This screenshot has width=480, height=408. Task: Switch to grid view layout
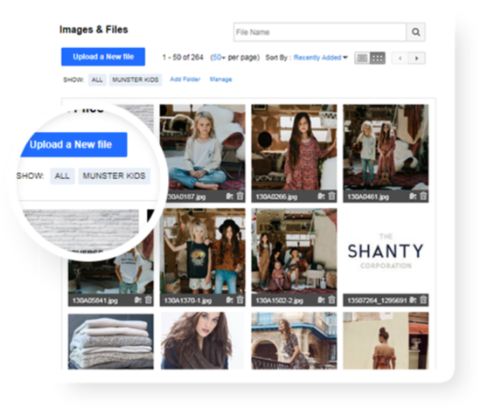378,58
